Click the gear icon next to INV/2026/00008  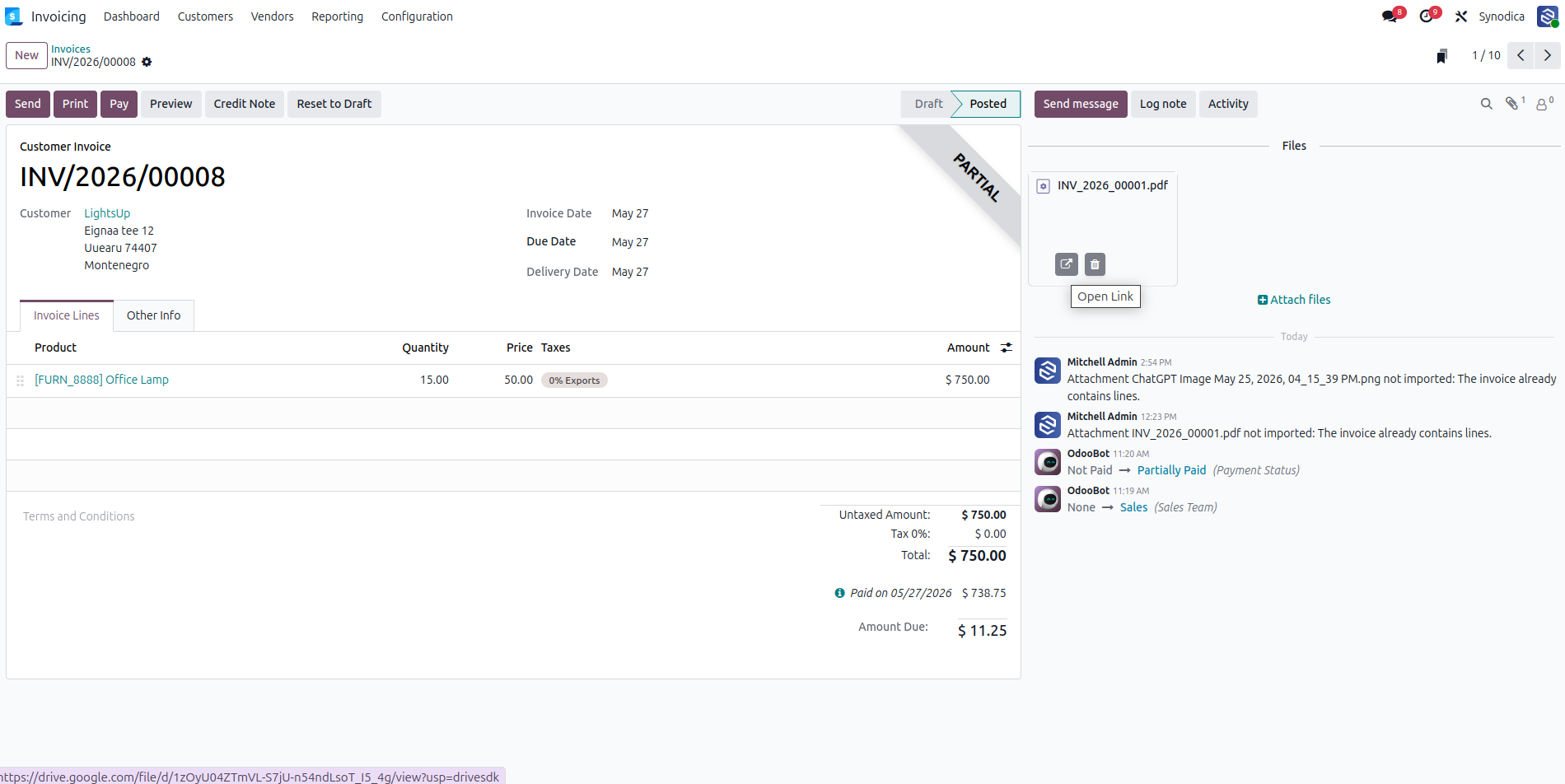pyautogui.click(x=147, y=62)
